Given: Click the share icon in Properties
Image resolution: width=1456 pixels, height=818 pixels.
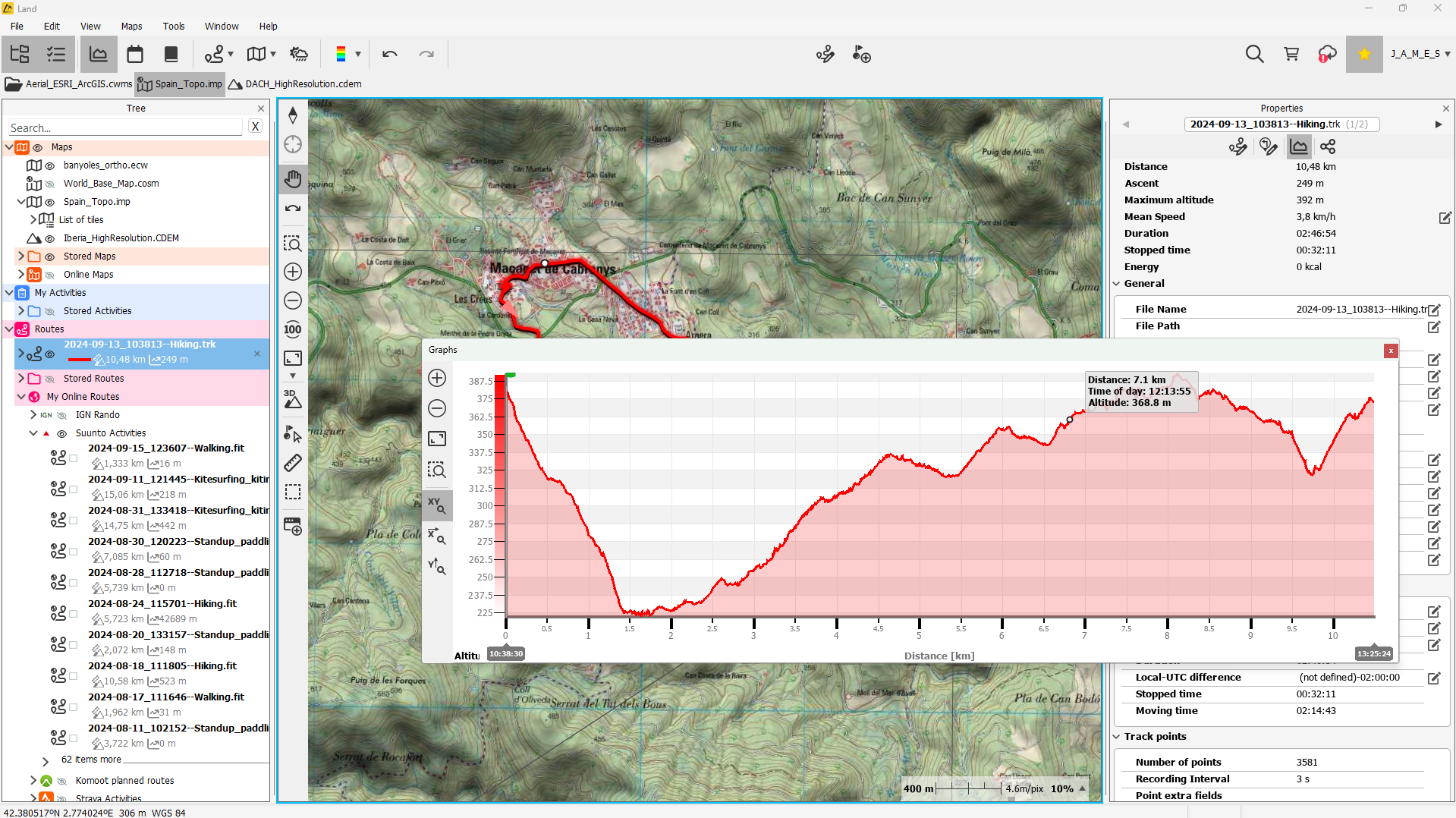Looking at the screenshot, I should 1328,146.
